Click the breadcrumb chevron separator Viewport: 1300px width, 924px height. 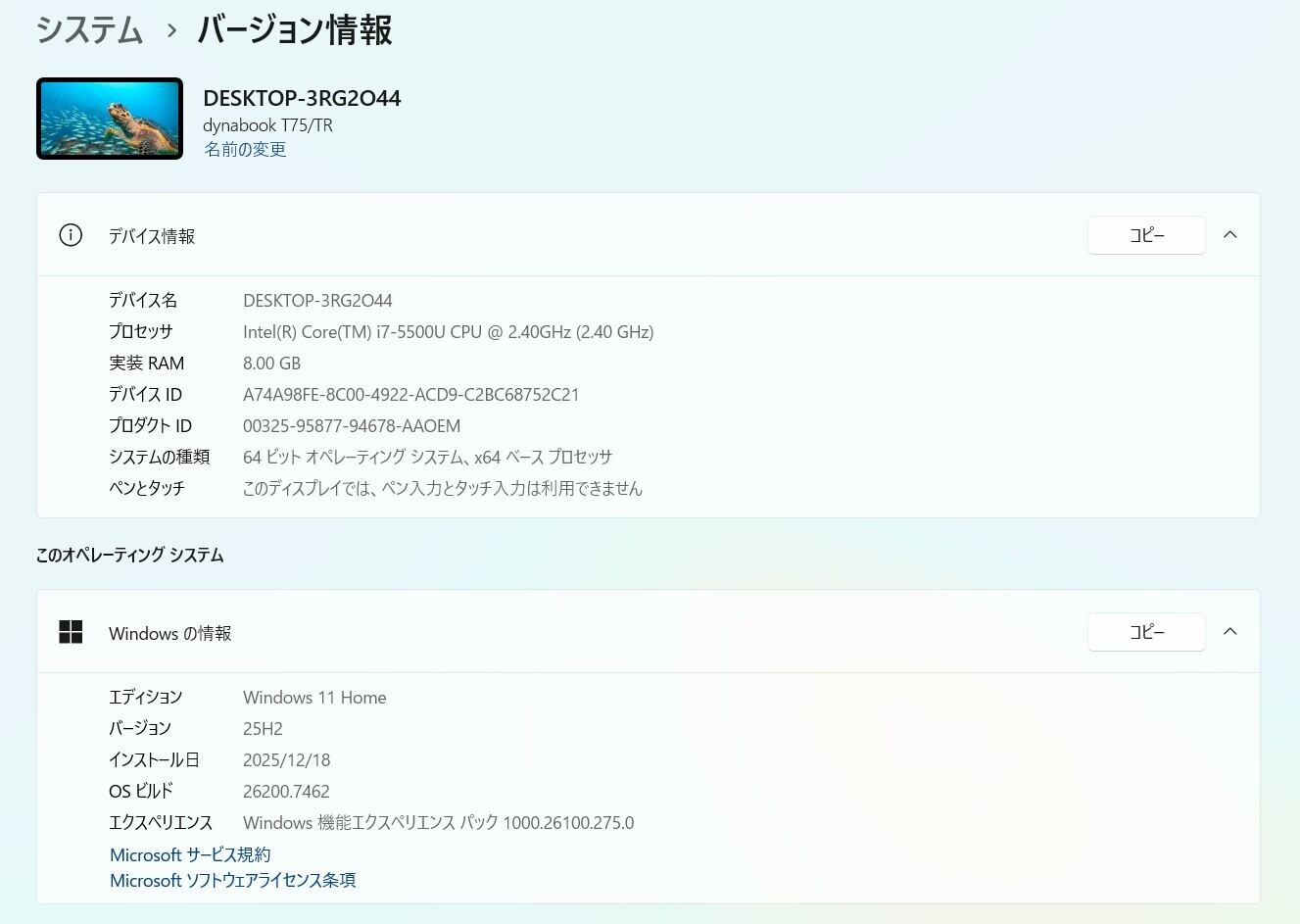(x=171, y=31)
